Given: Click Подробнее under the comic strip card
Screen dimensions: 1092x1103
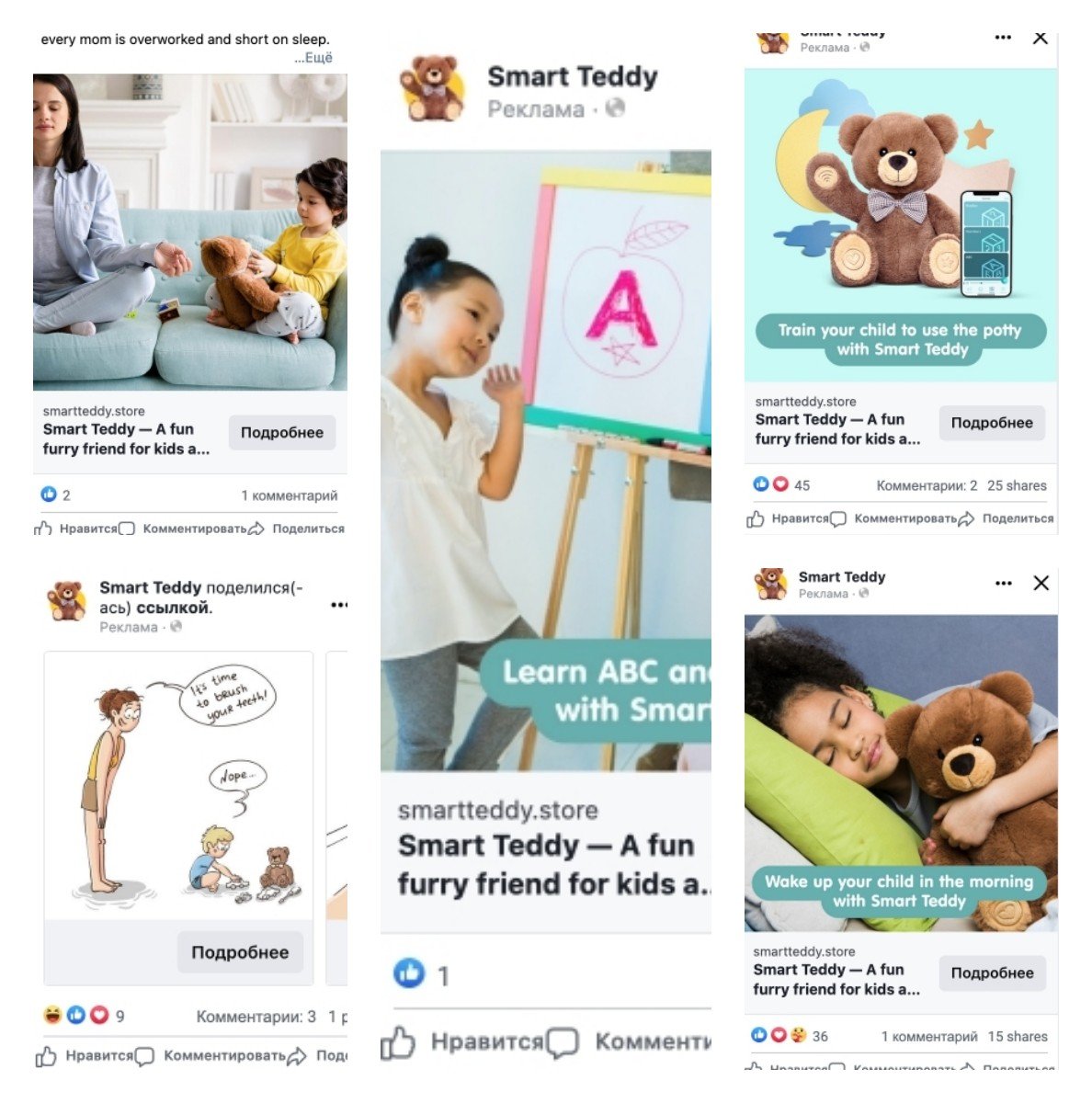Looking at the screenshot, I should tap(240, 952).
